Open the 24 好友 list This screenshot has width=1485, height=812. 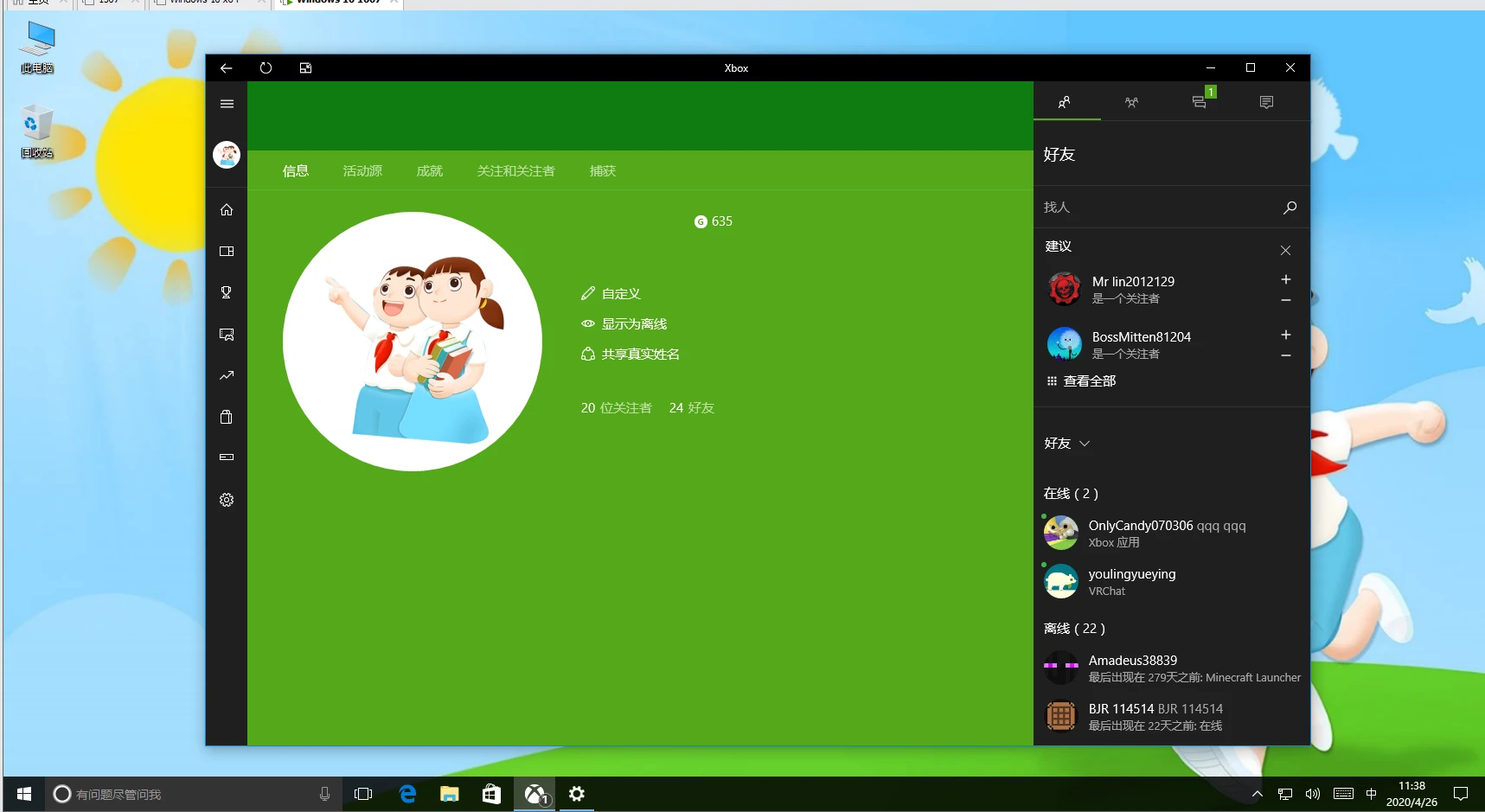(x=692, y=408)
